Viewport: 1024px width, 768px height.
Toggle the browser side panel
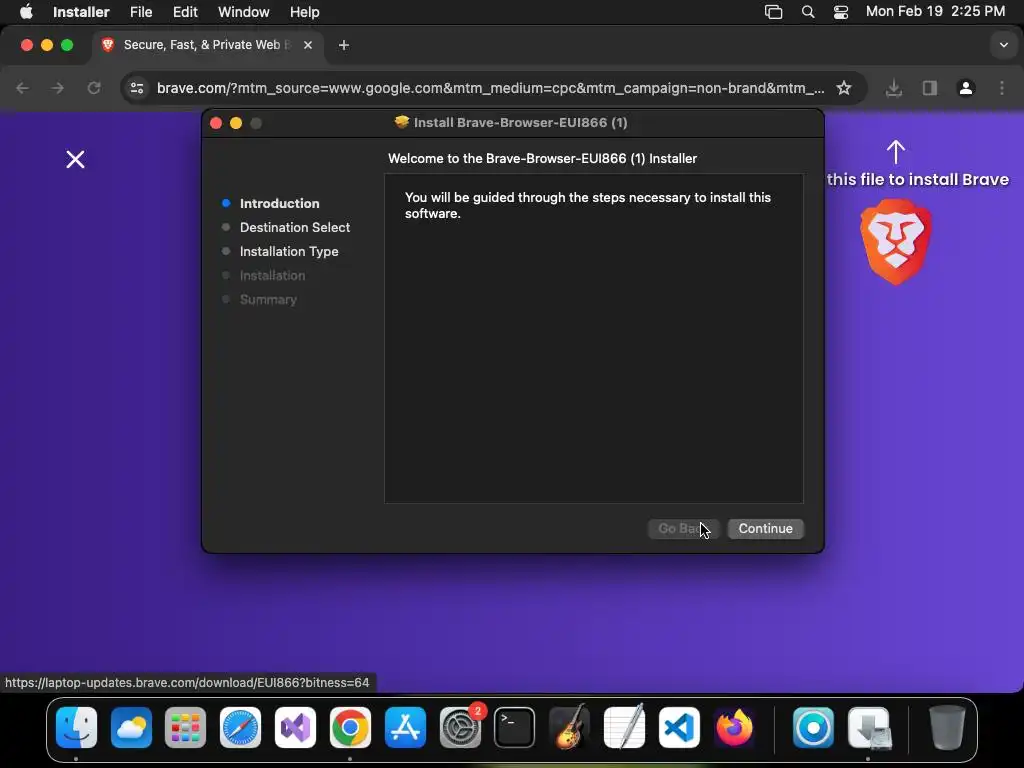(x=929, y=88)
